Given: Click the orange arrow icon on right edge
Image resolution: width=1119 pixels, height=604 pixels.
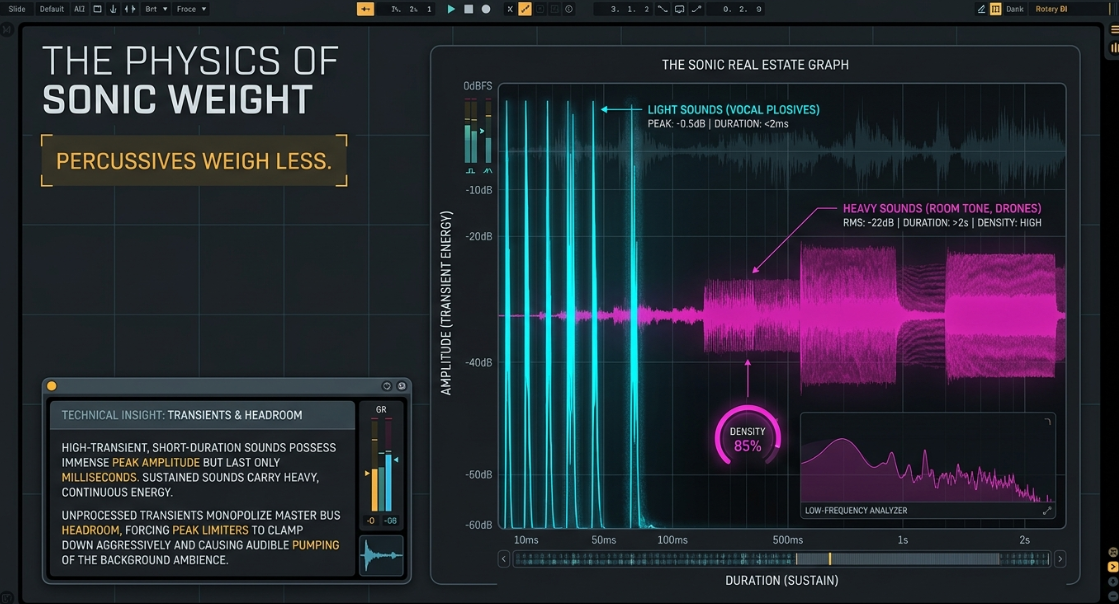Looking at the screenshot, I should click(1113, 567).
